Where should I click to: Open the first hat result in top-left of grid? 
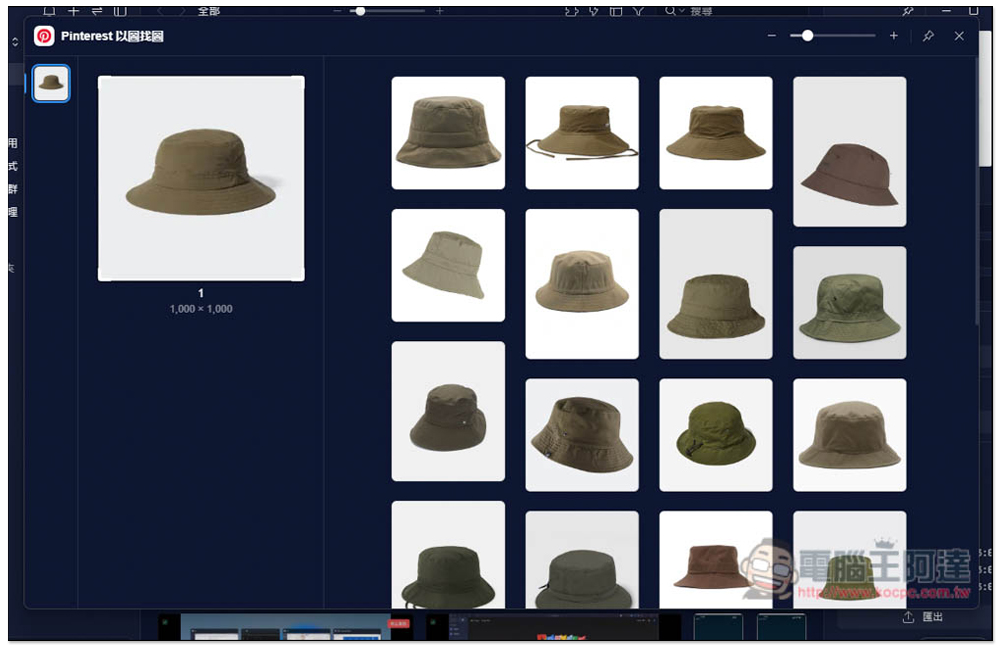coord(448,132)
